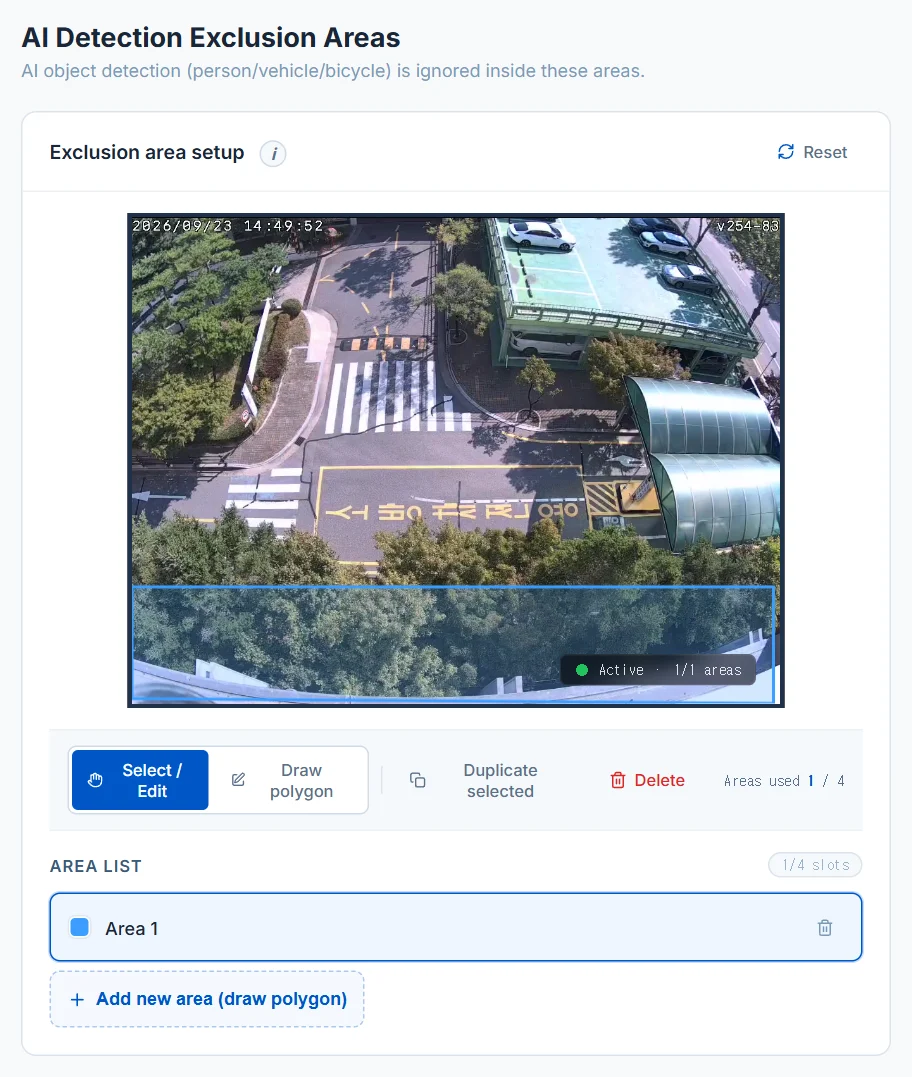Delete the selected exclusion area

pos(648,780)
